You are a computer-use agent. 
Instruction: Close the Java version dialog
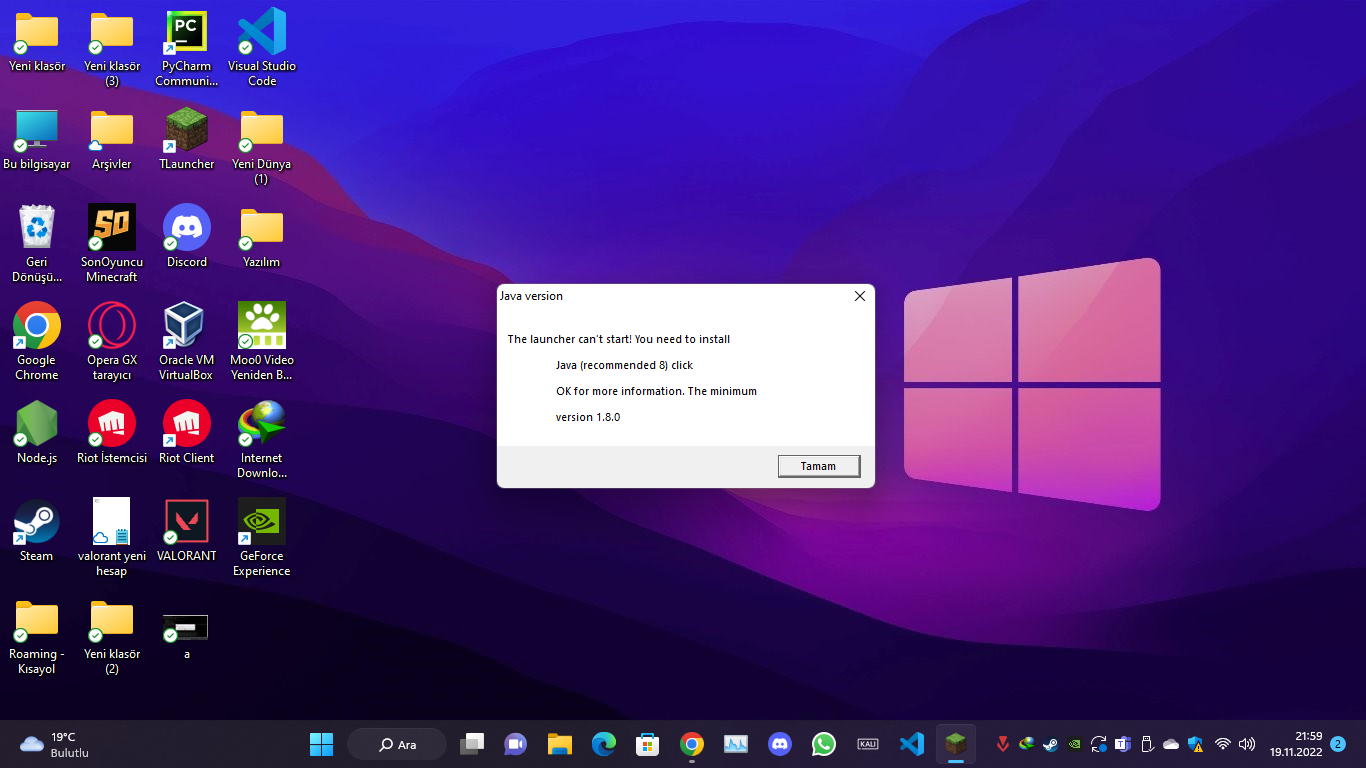pos(859,296)
